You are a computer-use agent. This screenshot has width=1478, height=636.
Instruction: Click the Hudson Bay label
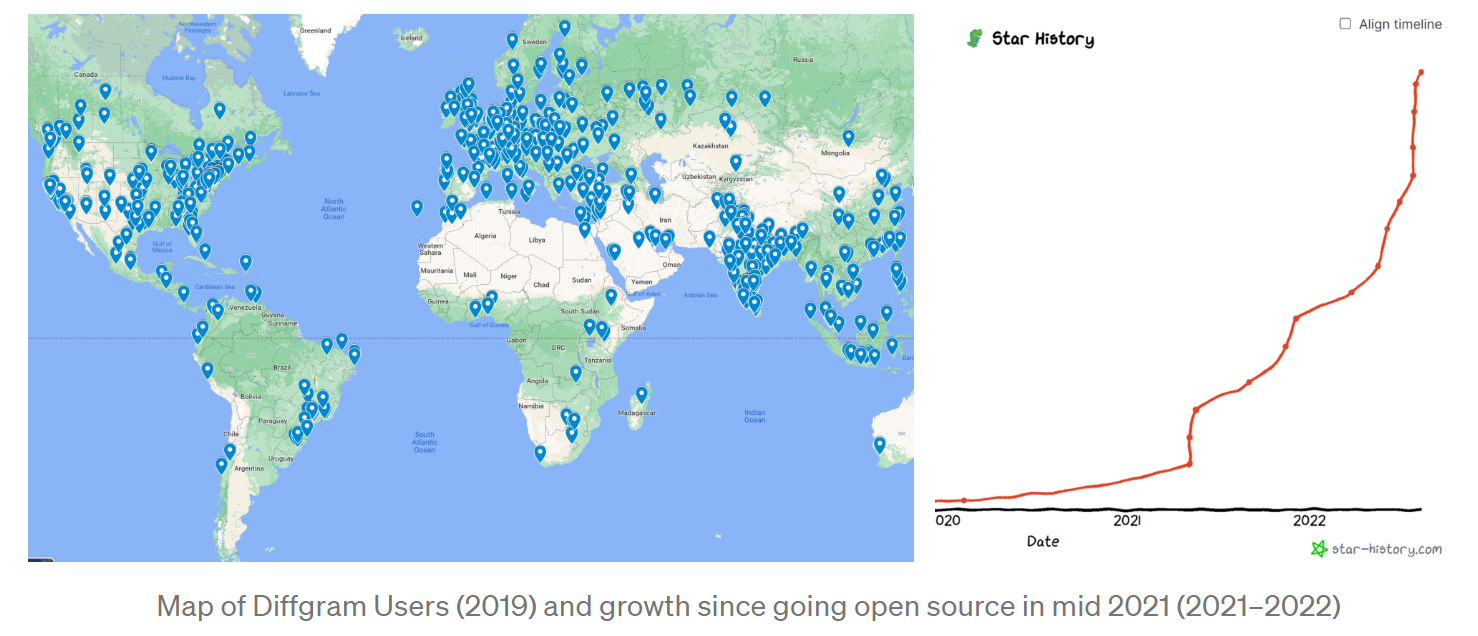pyautogui.click(x=180, y=77)
